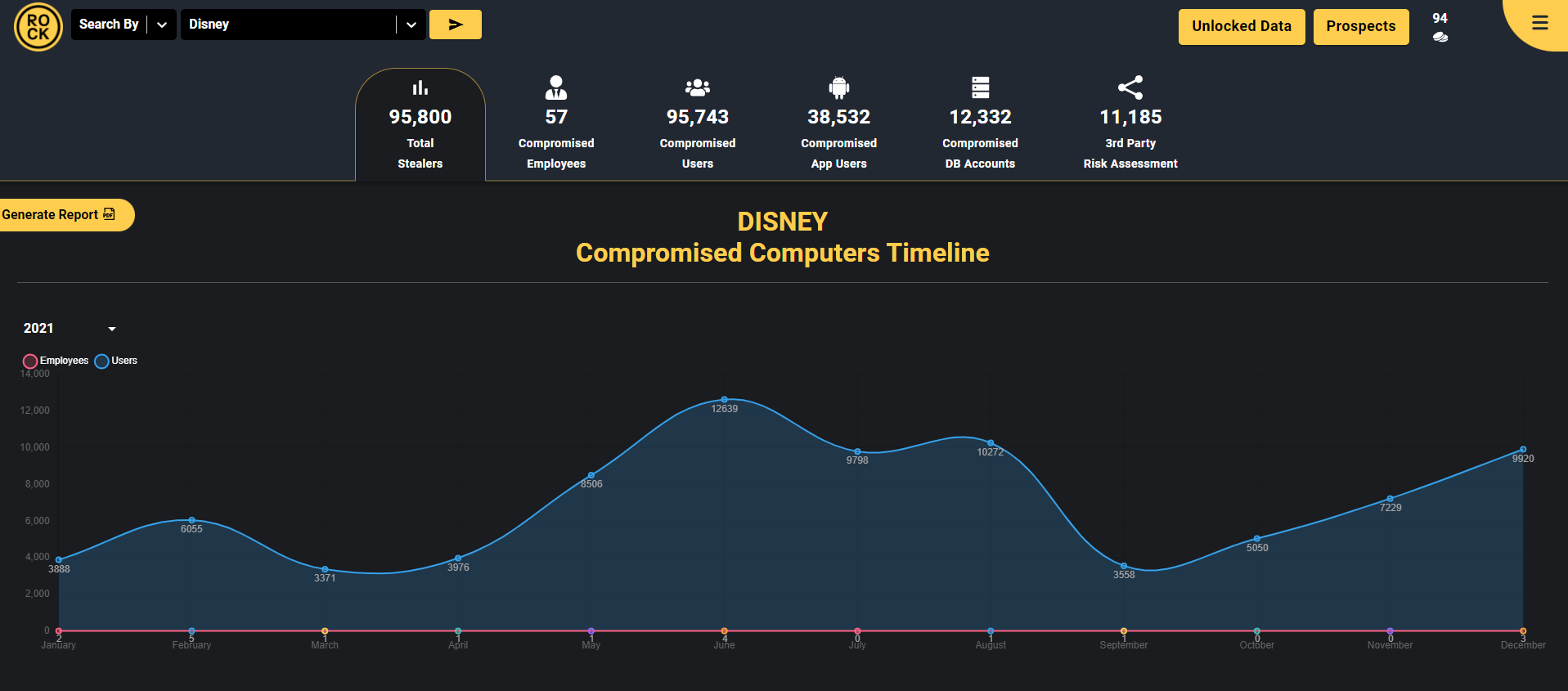Viewport: 1568px width, 691px height.
Task: Click the May data point 8506
Action: [x=591, y=475]
